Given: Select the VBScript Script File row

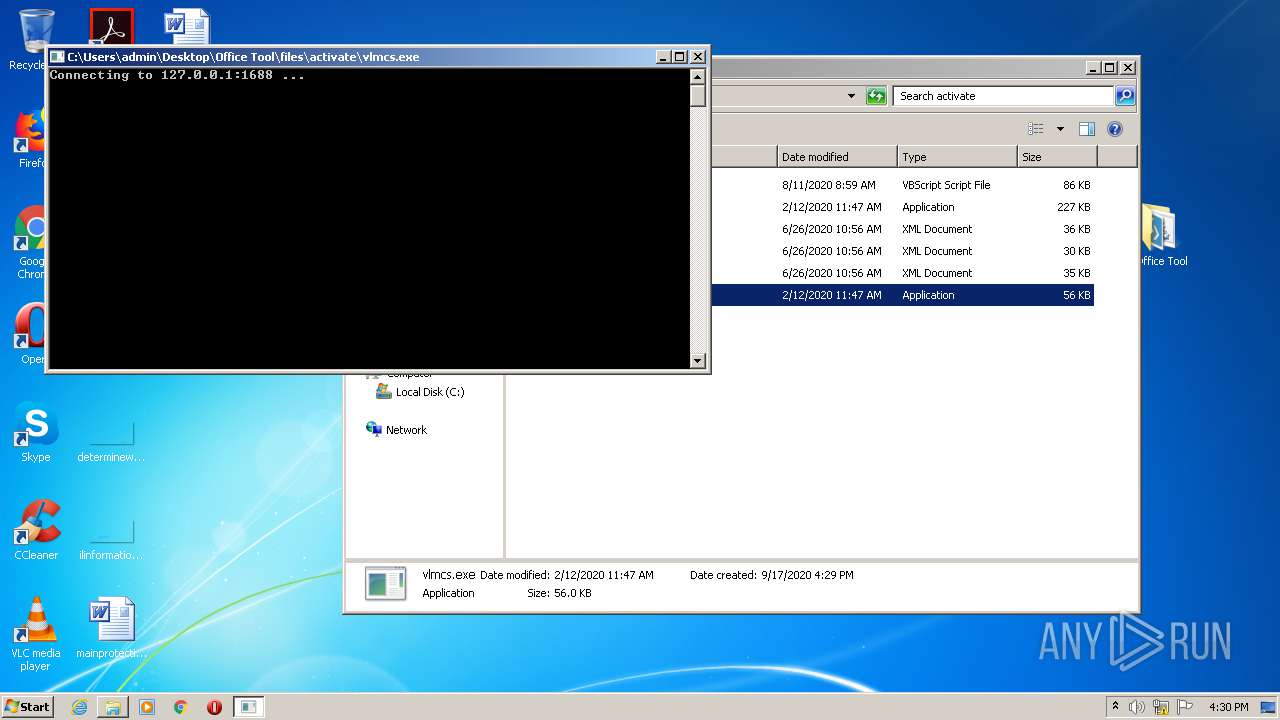Looking at the screenshot, I should tap(902, 185).
